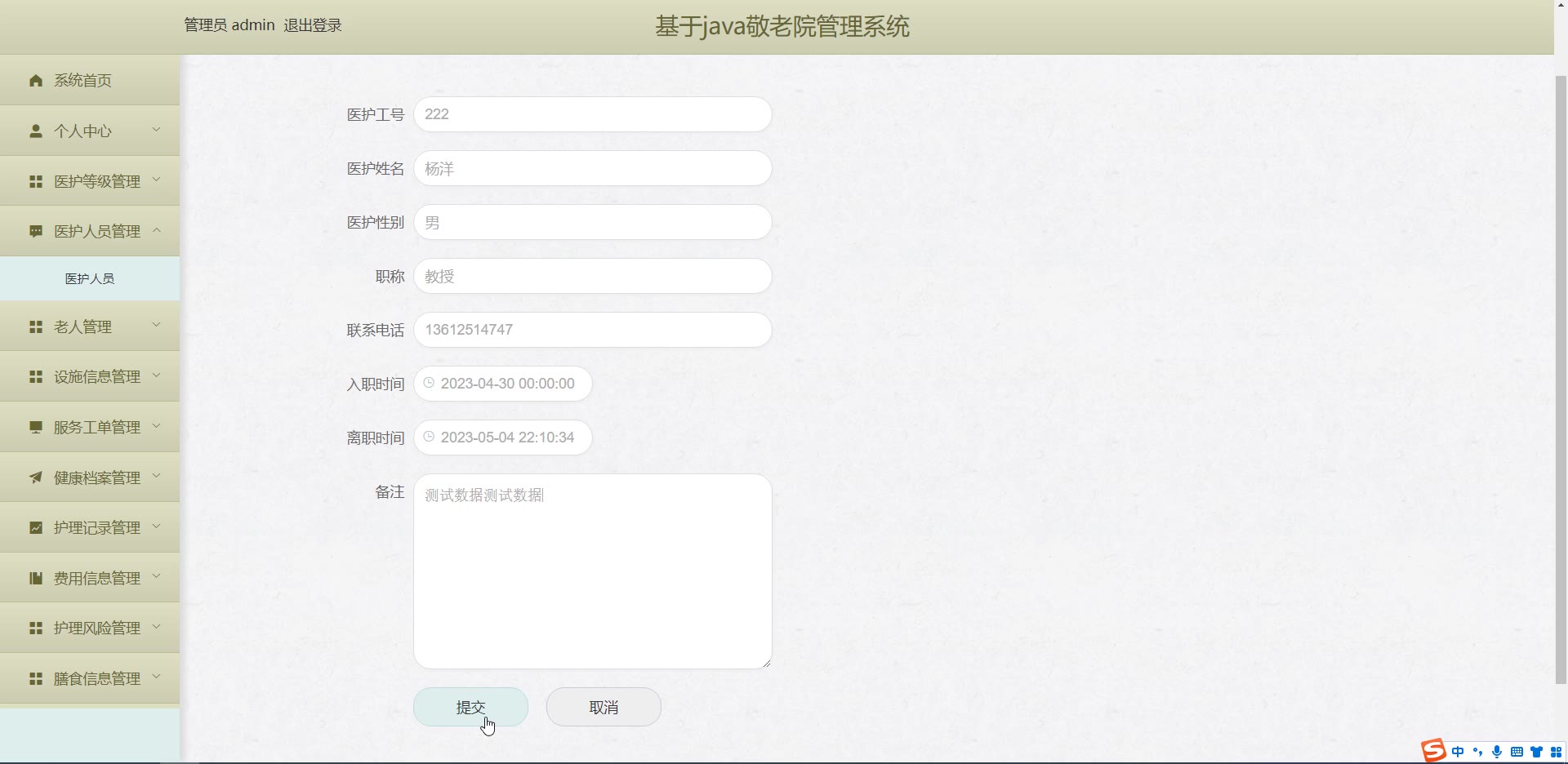The width and height of the screenshot is (1568, 764).
Task: Open the Sogou toolbox grid icon
Action: coord(1556,752)
